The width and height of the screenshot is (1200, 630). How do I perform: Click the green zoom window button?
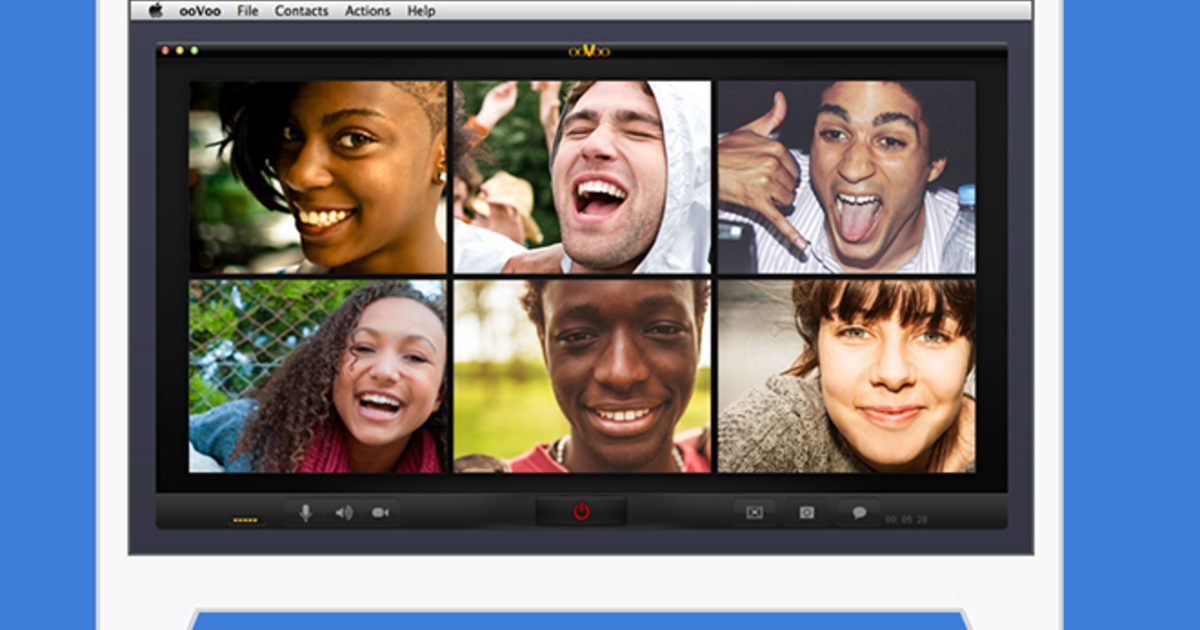point(194,50)
